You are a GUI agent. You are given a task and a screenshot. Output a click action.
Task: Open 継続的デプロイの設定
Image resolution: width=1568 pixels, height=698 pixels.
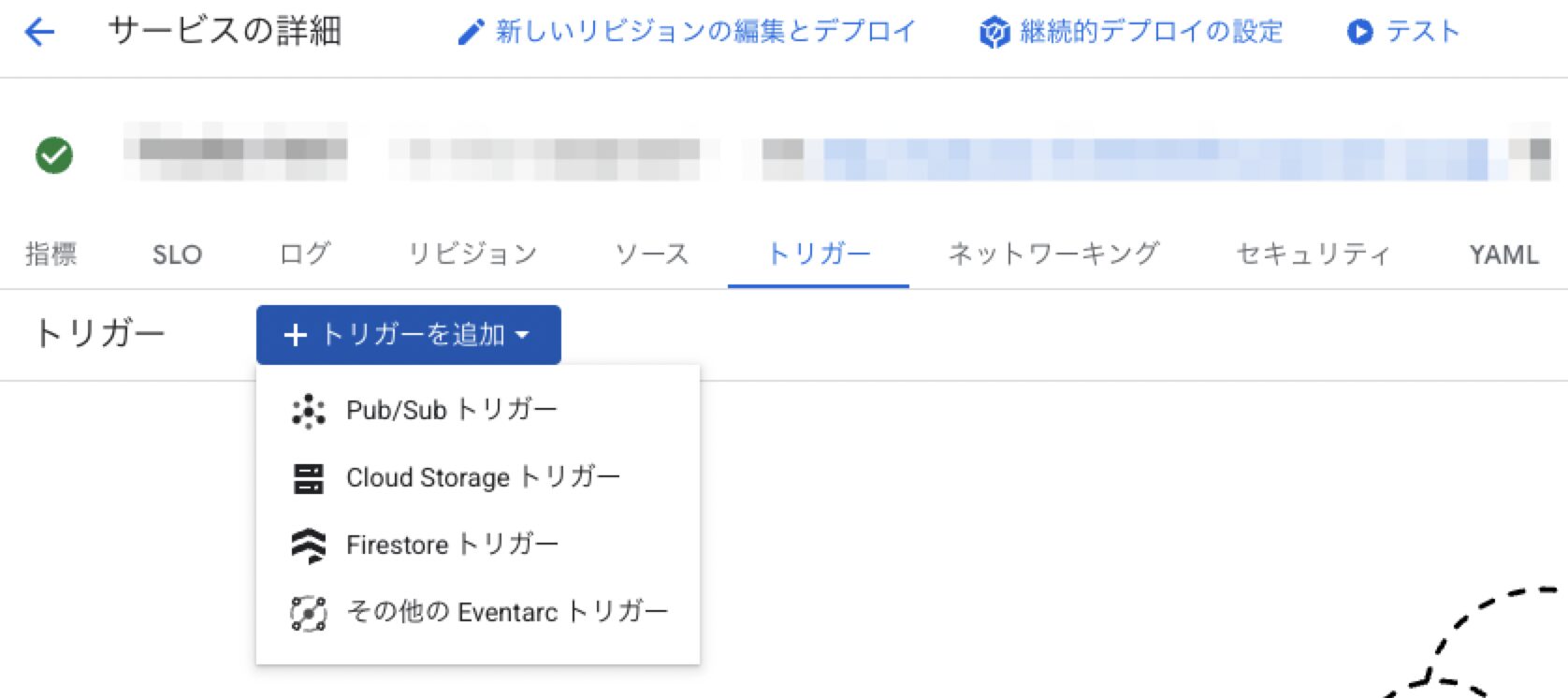1131,33
